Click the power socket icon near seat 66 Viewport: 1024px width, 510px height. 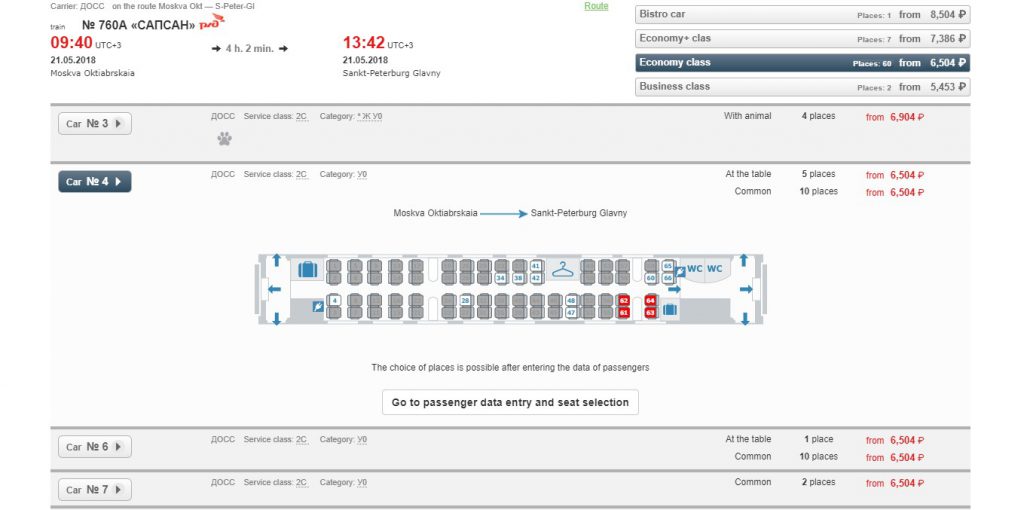pos(680,272)
